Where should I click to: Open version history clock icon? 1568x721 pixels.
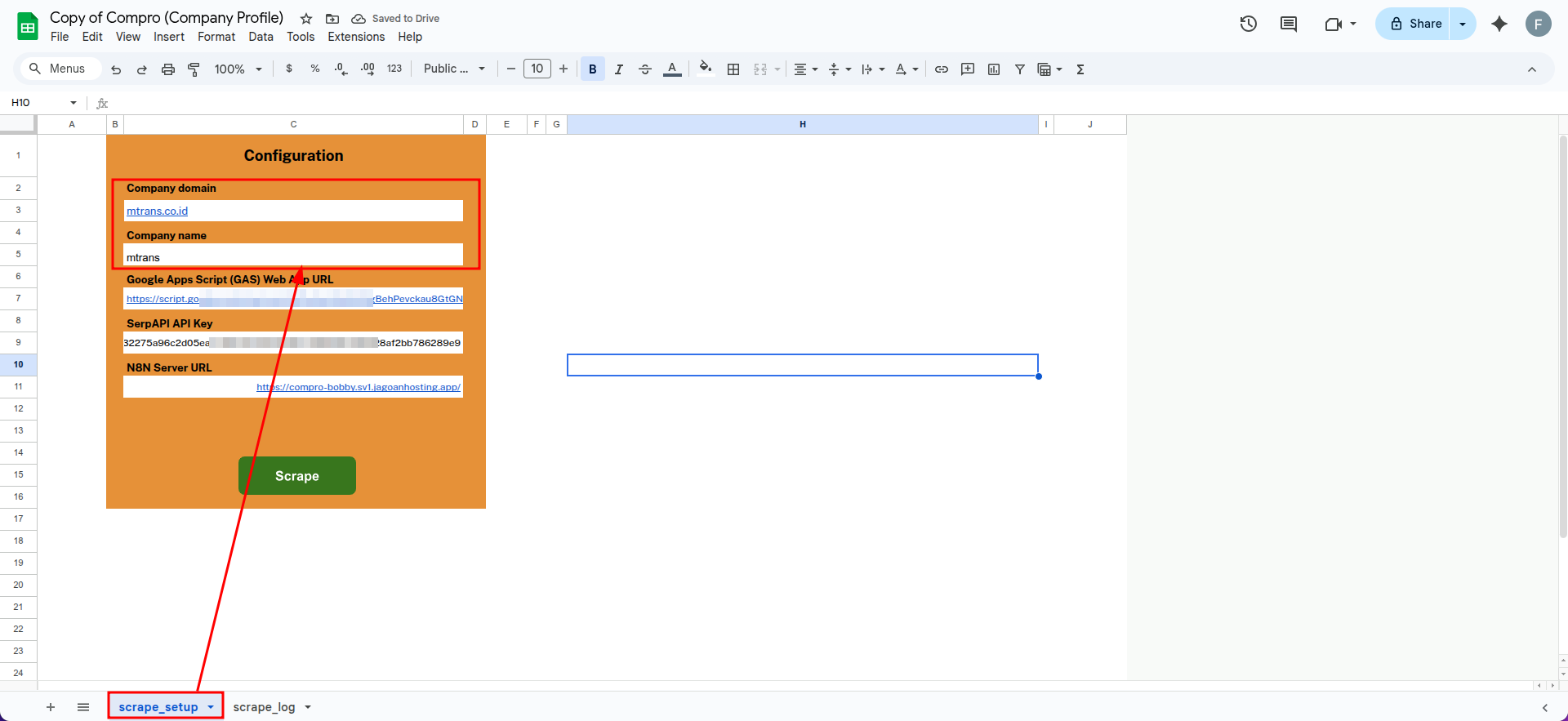pyautogui.click(x=1248, y=24)
